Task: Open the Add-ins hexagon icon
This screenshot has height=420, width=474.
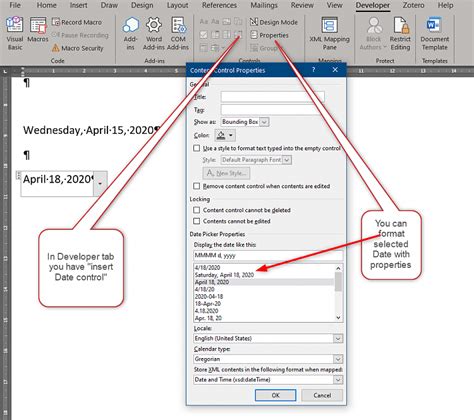Action: click(x=130, y=25)
